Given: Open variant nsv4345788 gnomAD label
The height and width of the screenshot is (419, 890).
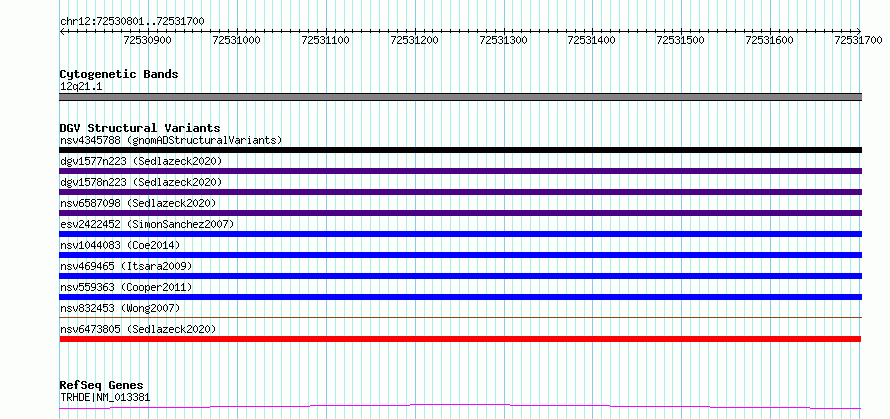Looking at the screenshot, I should point(171,140).
